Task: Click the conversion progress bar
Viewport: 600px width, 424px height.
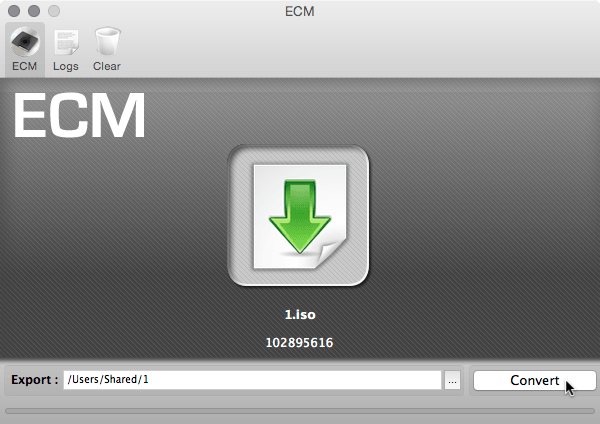Action: 300,411
